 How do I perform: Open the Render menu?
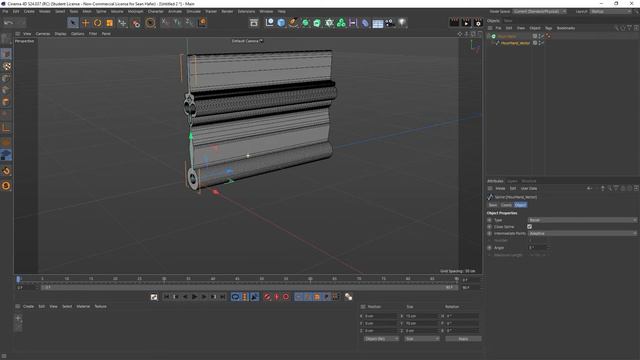click(227, 11)
